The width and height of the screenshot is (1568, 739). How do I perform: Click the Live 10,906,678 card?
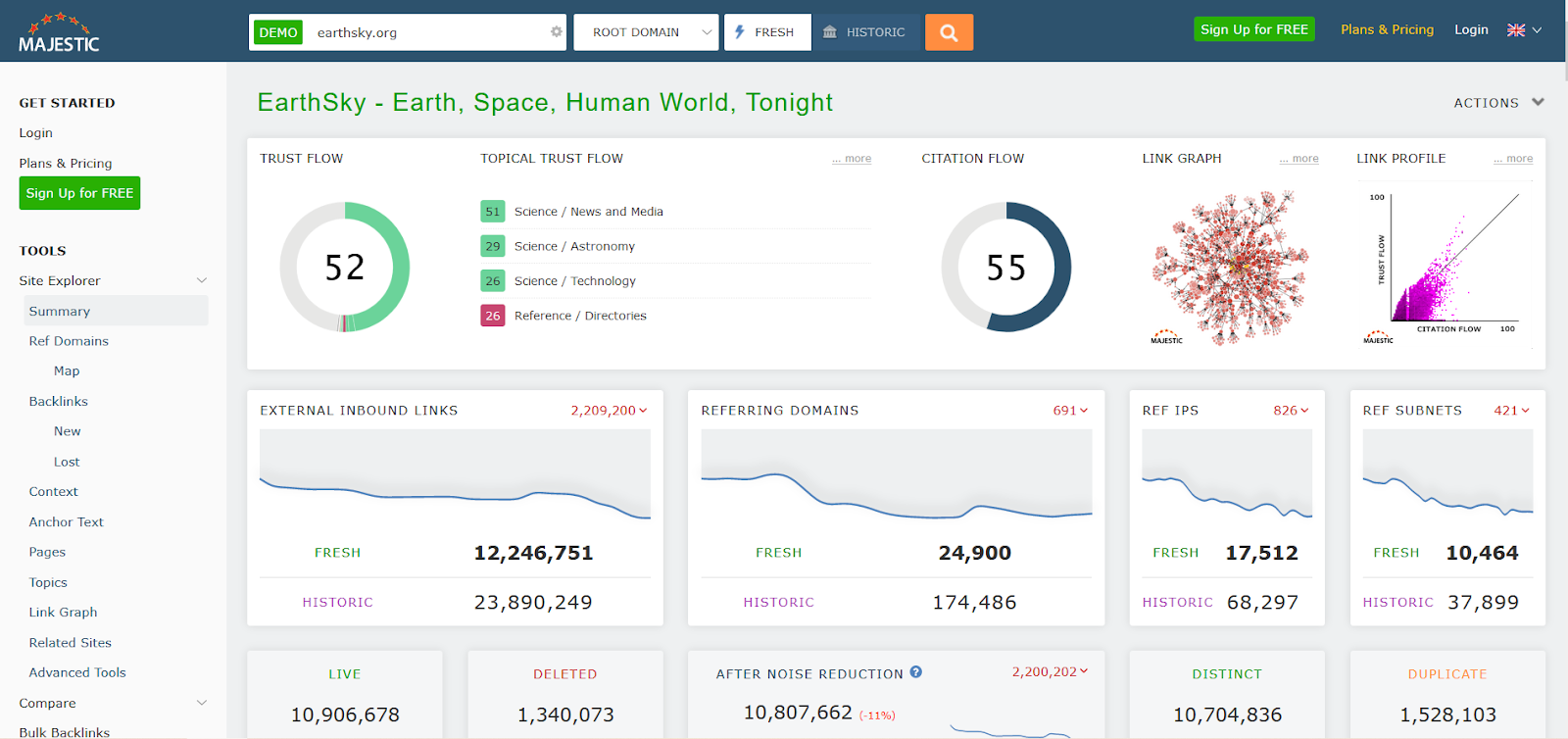click(345, 695)
